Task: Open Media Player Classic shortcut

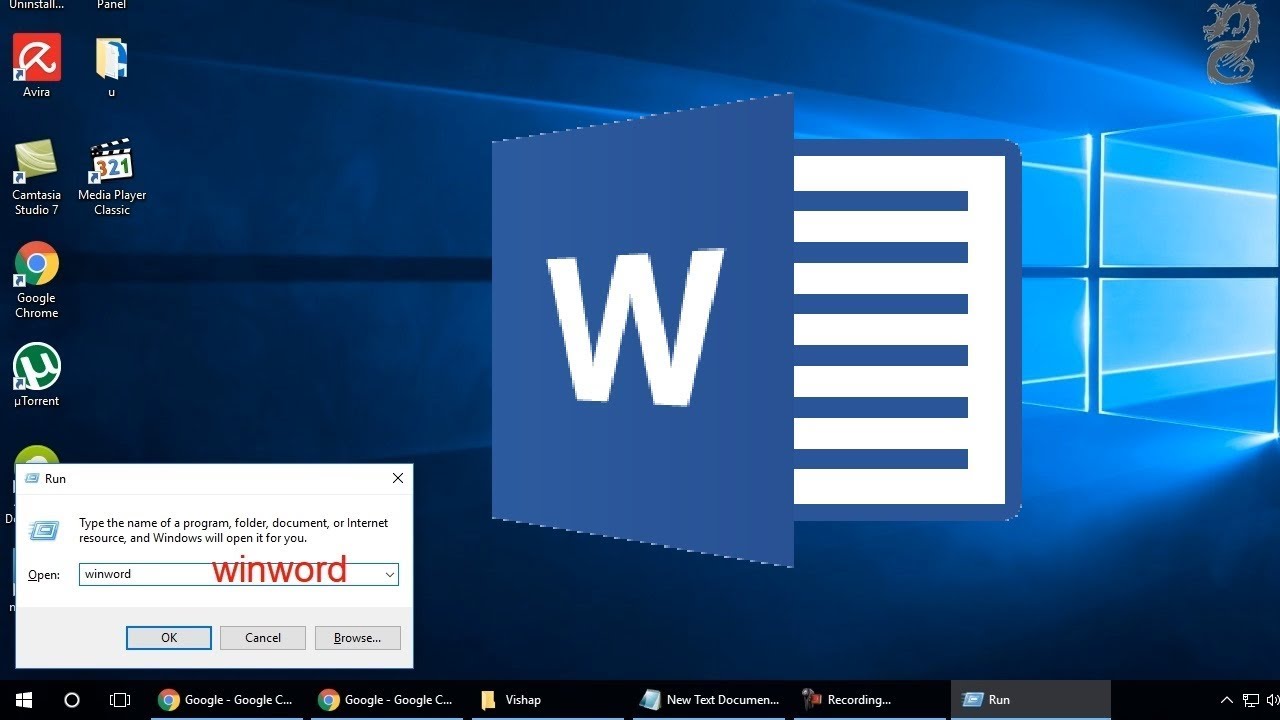Action: (112, 178)
